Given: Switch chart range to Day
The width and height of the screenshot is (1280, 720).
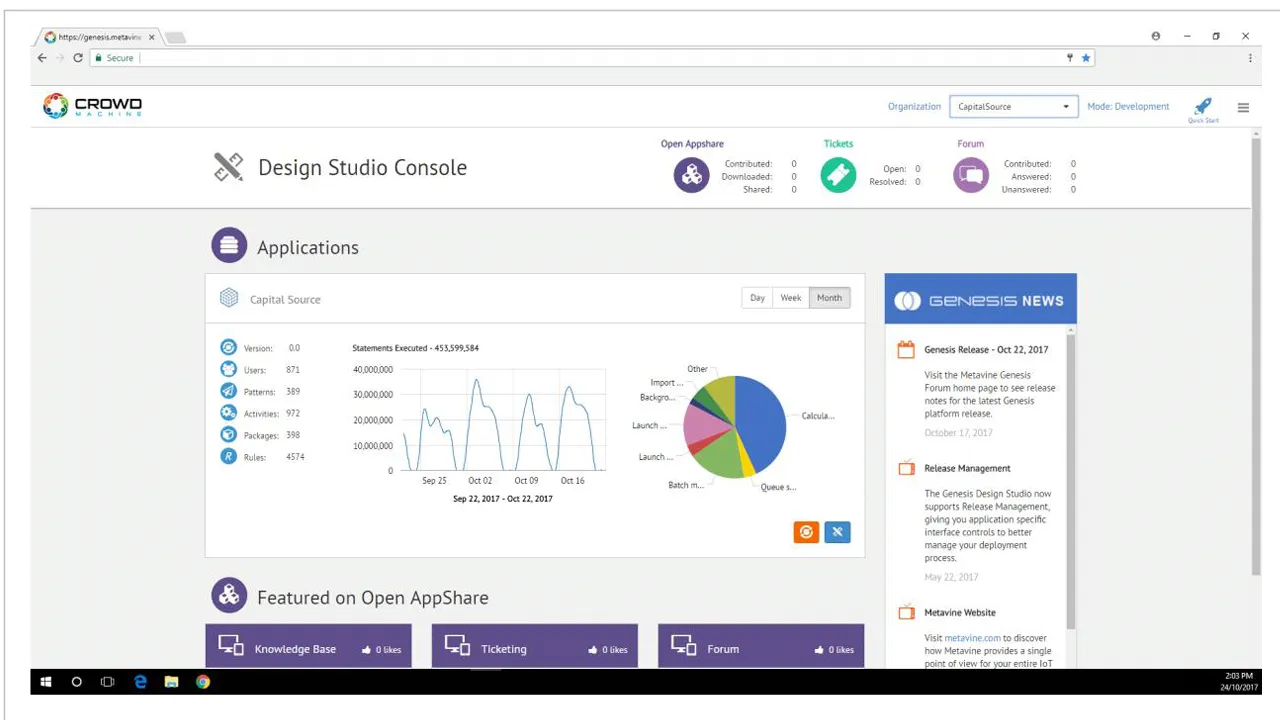Looking at the screenshot, I should [x=757, y=298].
